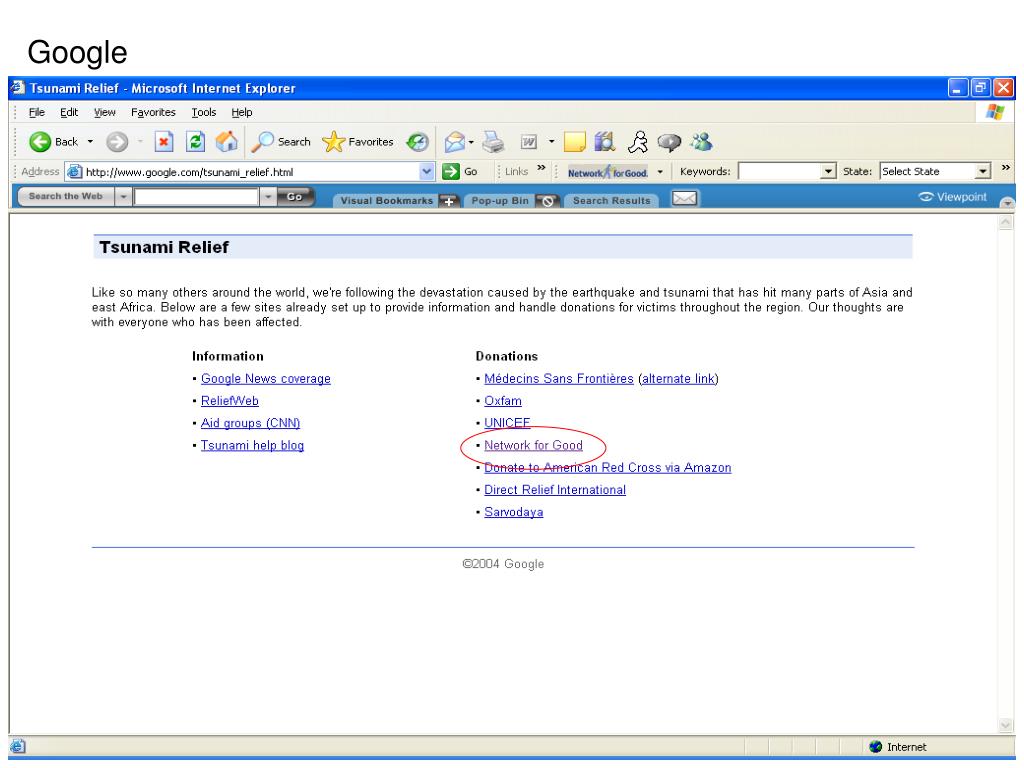Refresh the page using the Refresh icon
1024x768 pixels.
tap(195, 142)
